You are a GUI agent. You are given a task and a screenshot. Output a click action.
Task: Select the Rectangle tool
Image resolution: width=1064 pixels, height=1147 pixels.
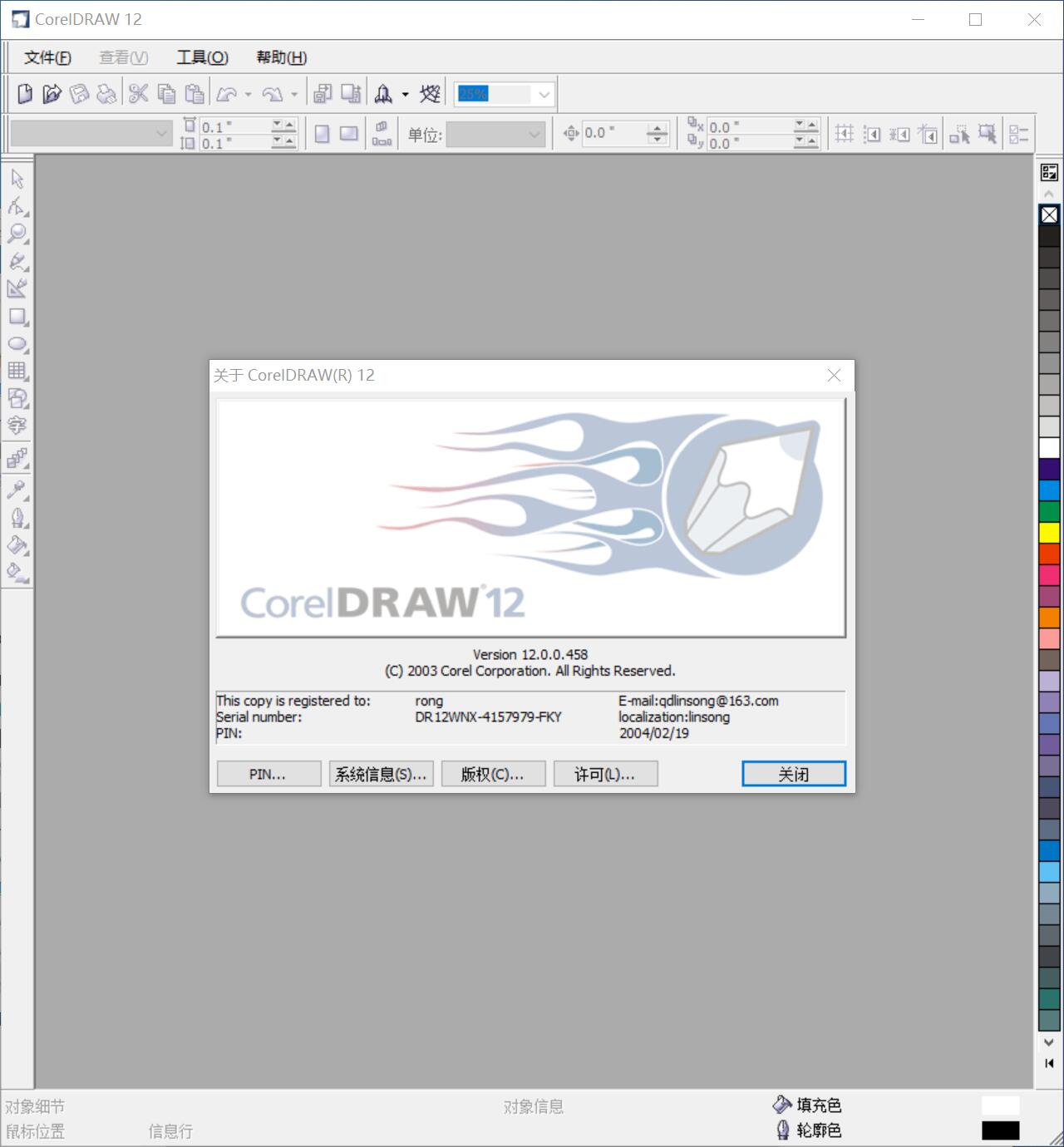pos(17,318)
